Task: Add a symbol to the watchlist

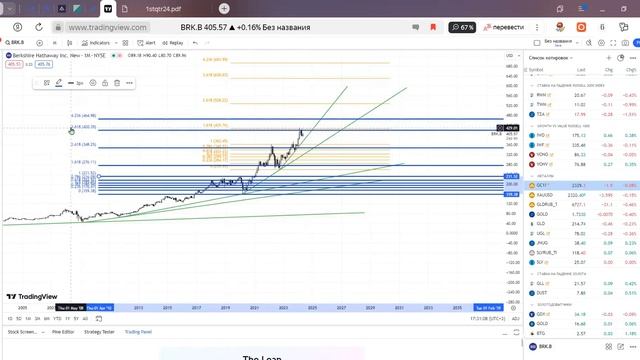Action: (x=609, y=58)
